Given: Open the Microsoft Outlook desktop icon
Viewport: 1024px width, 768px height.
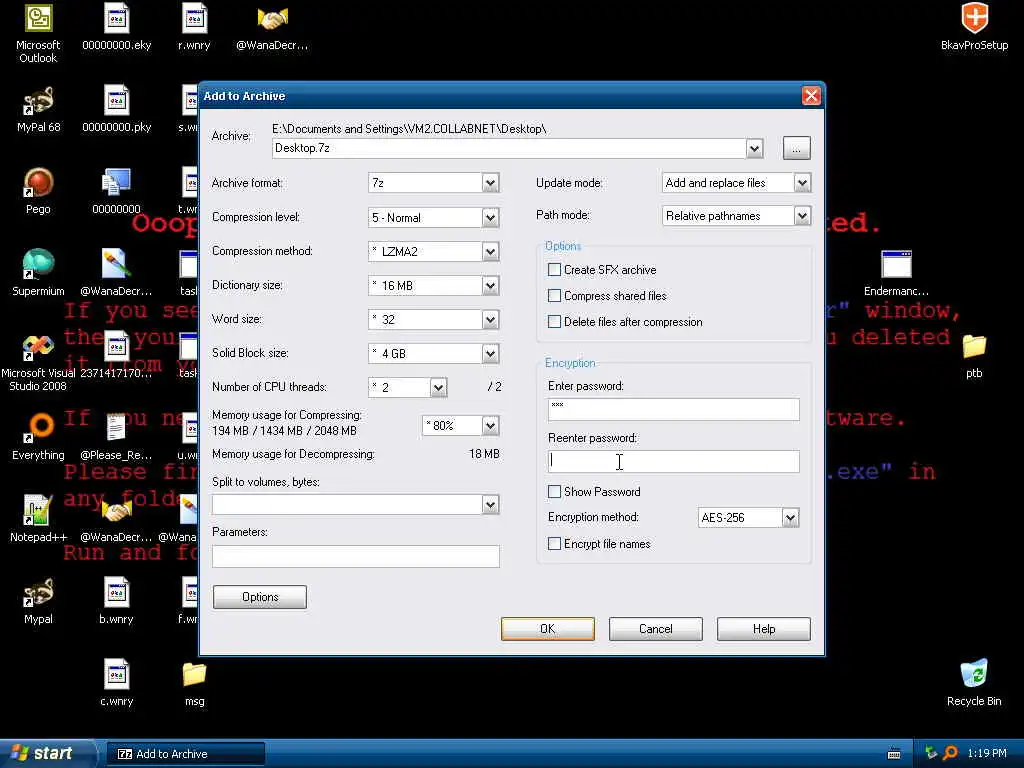Looking at the screenshot, I should tap(38, 20).
